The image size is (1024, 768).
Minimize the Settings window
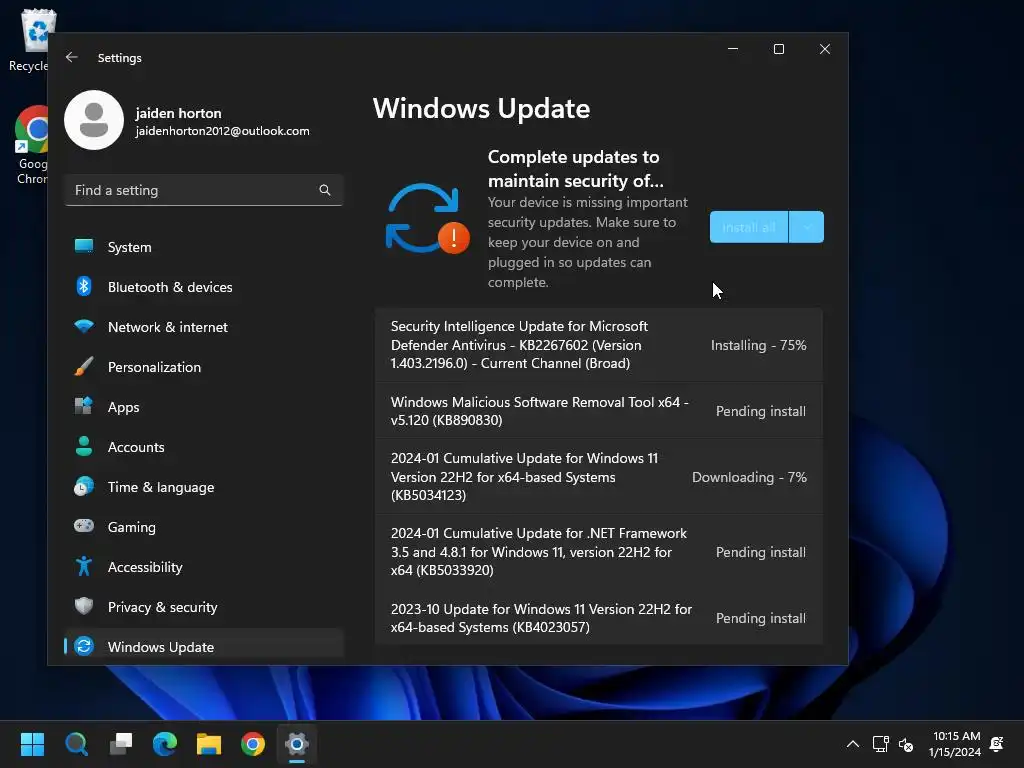tap(733, 49)
